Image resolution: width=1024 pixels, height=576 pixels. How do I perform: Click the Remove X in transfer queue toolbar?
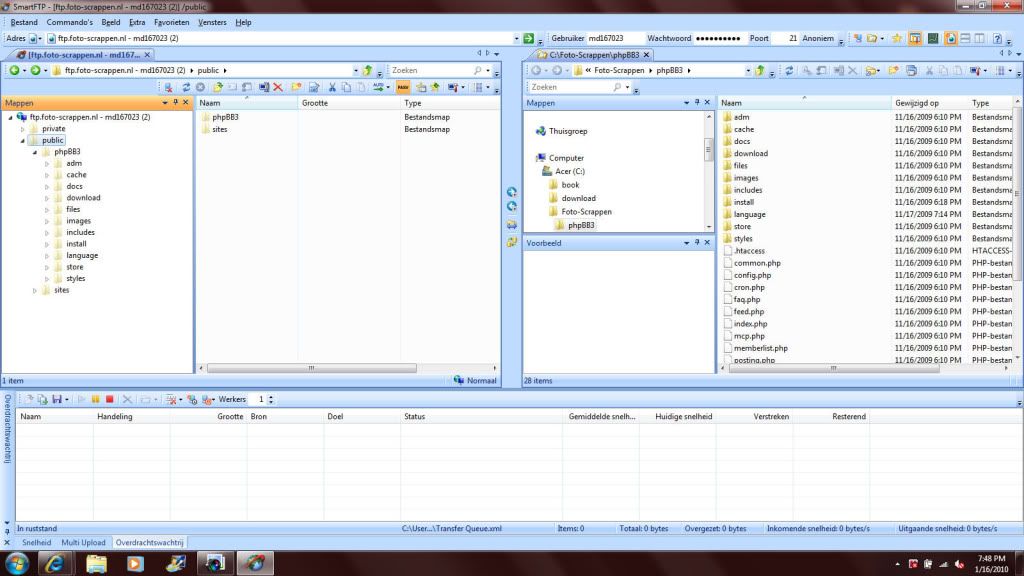click(127, 399)
